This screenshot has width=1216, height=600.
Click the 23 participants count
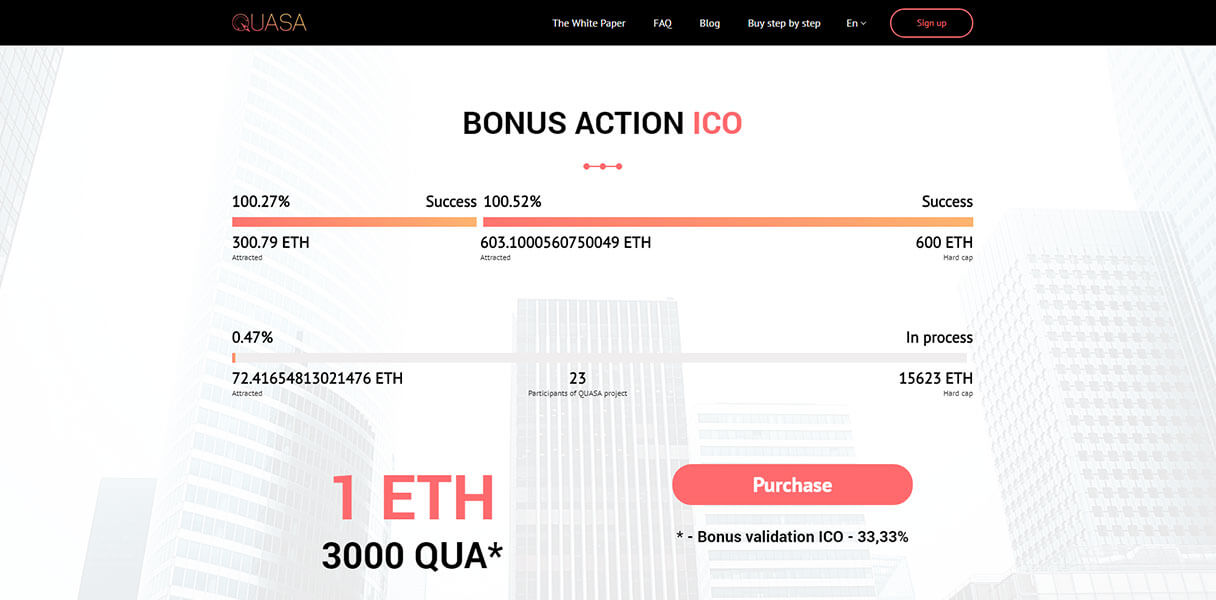pyautogui.click(x=578, y=378)
